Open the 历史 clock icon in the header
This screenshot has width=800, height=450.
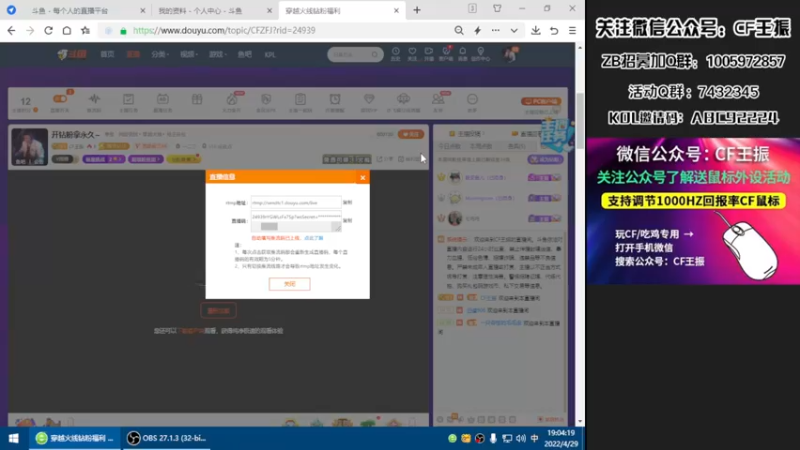tap(395, 54)
